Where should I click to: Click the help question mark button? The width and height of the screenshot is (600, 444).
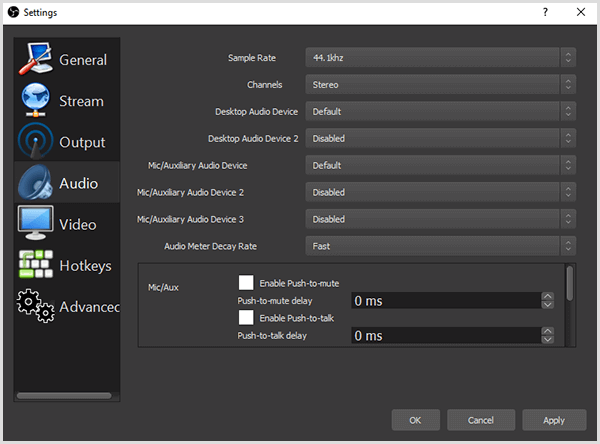point(545,12)
